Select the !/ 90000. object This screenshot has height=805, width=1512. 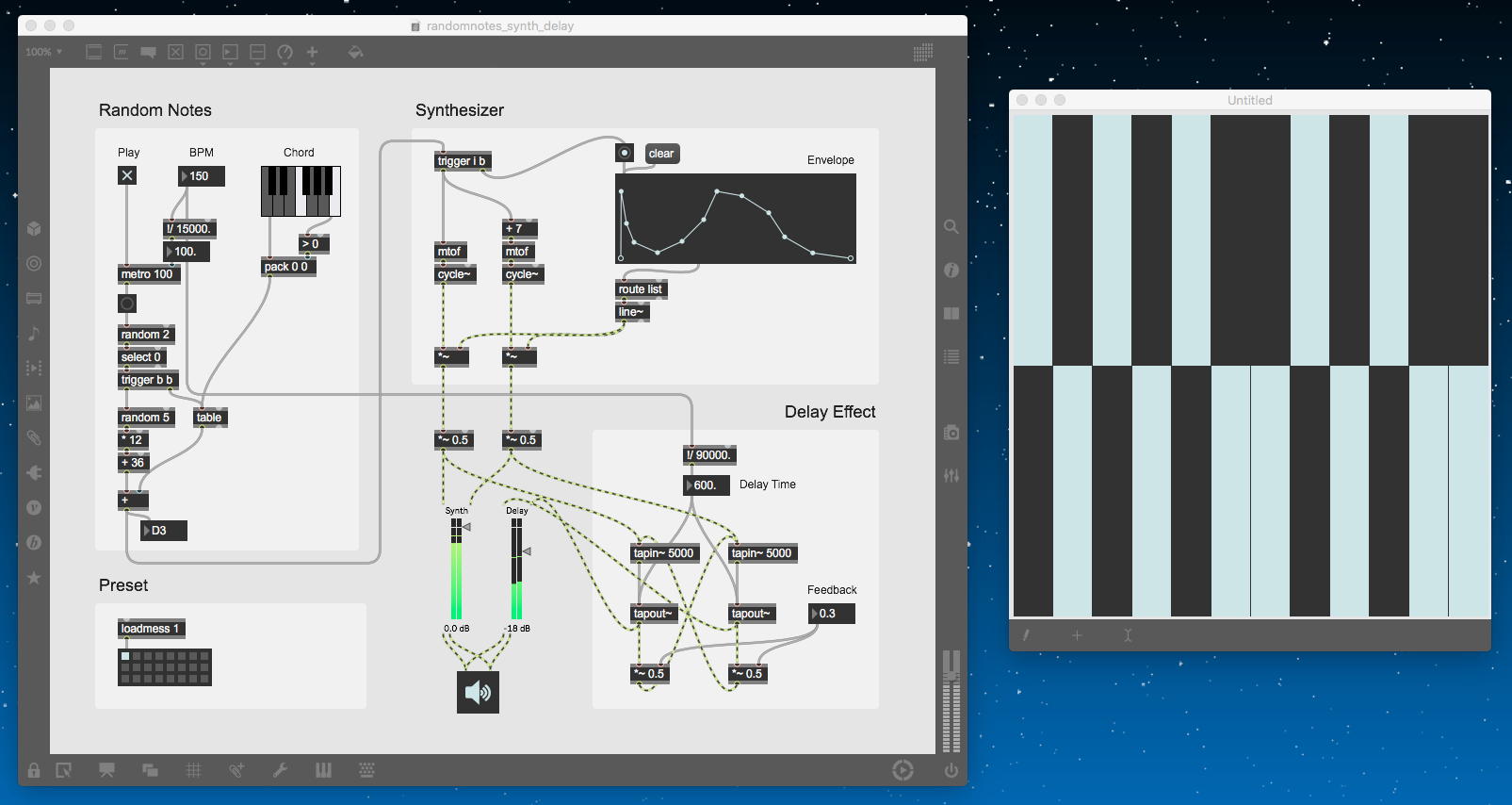[709, 455]
